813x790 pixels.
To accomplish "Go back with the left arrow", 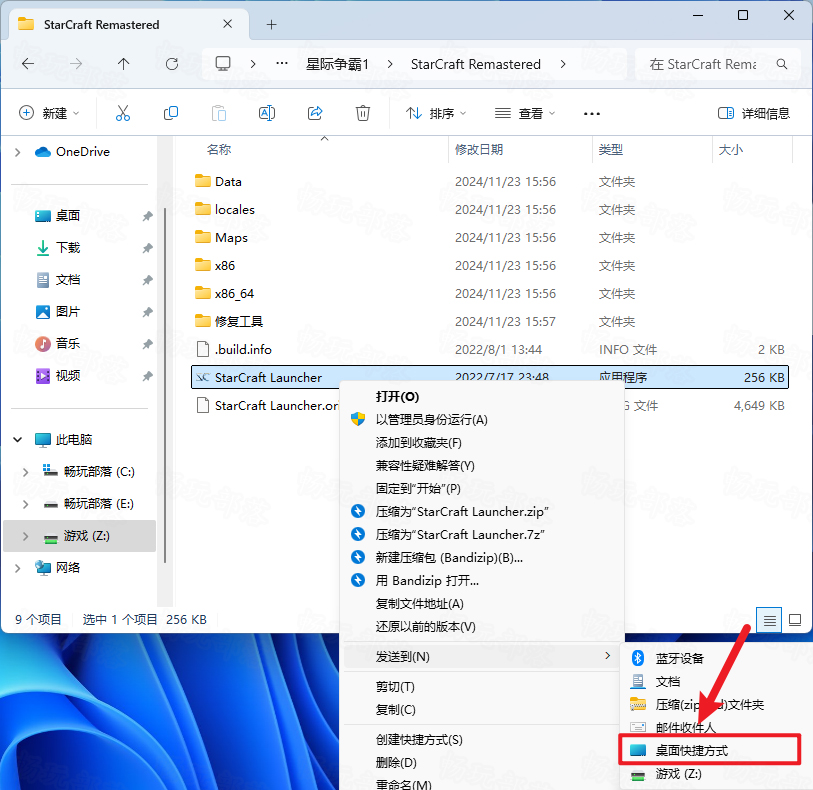I will [x=28, y=64].
